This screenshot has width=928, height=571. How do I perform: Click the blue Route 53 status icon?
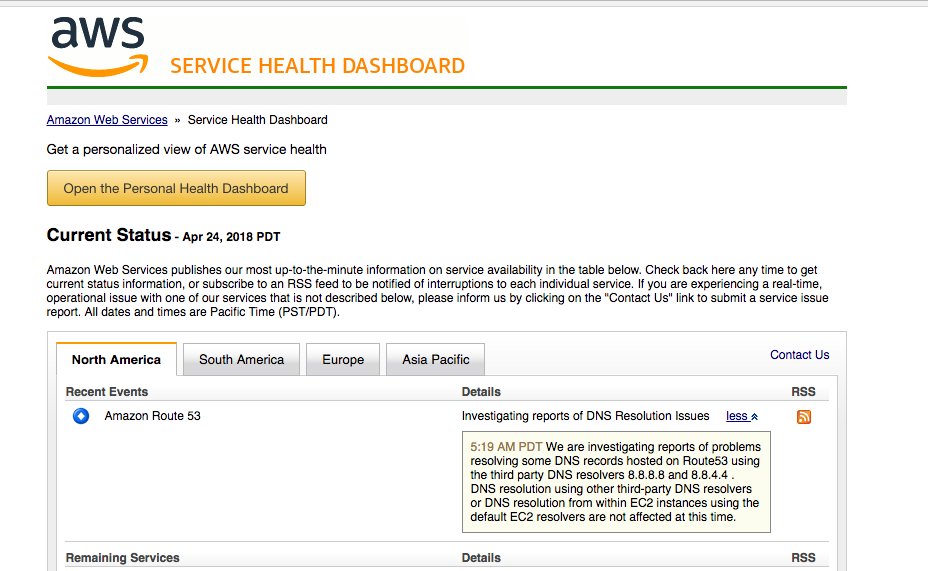pyautogui.click(x=81, y=416)
